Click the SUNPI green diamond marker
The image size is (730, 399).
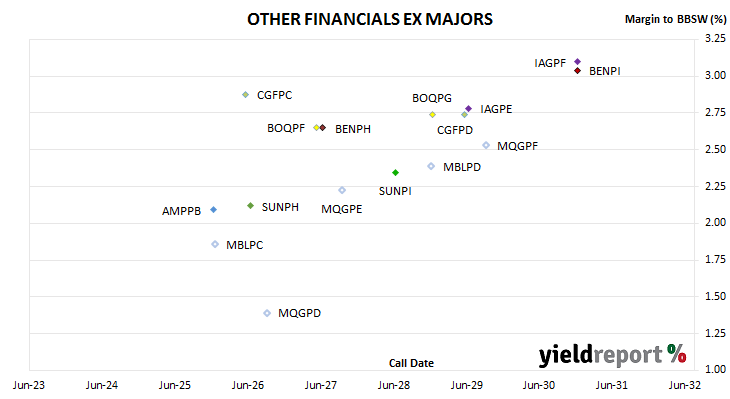tap(395, 172)
